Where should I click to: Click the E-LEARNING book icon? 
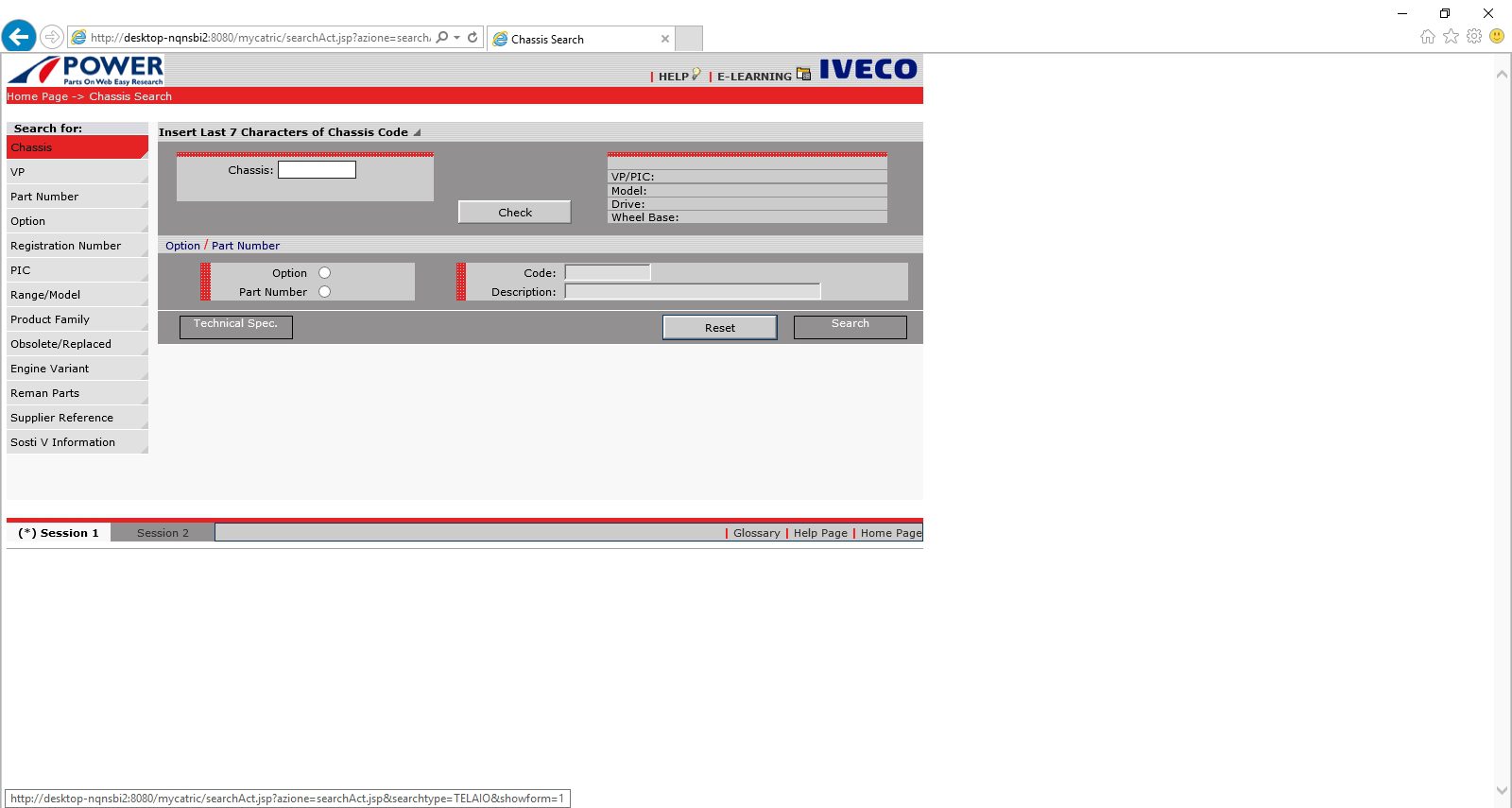[x=803, y=74]
